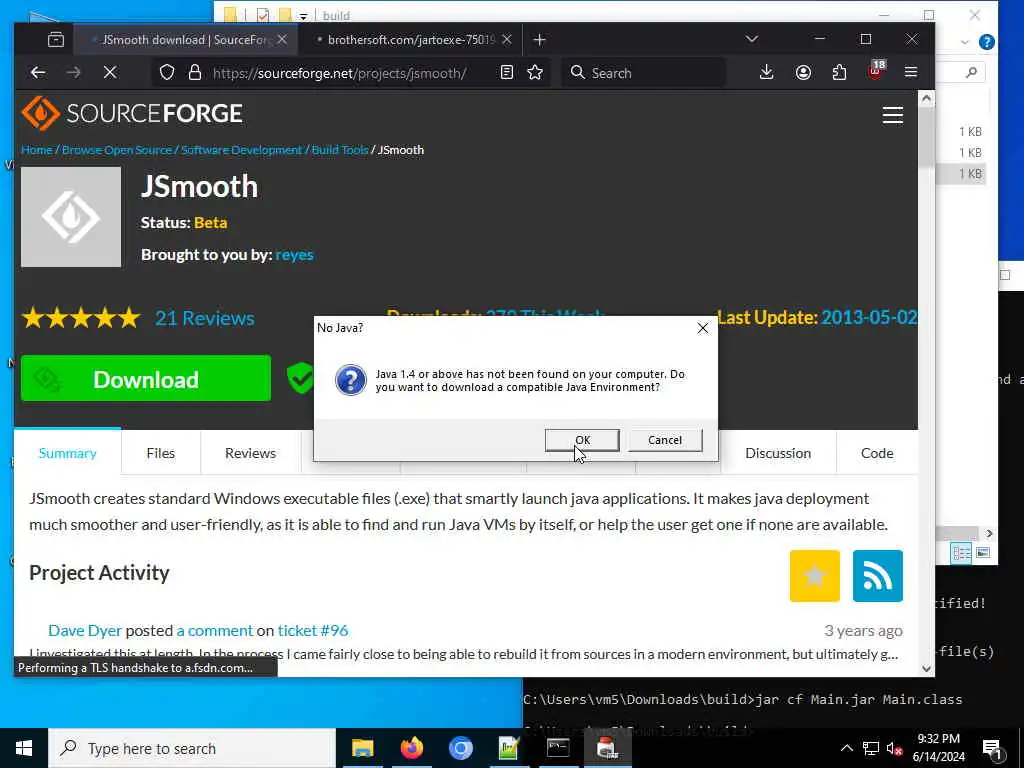Click the Firefox Search box
1024x768 pixels.
[x=644, y=72]
